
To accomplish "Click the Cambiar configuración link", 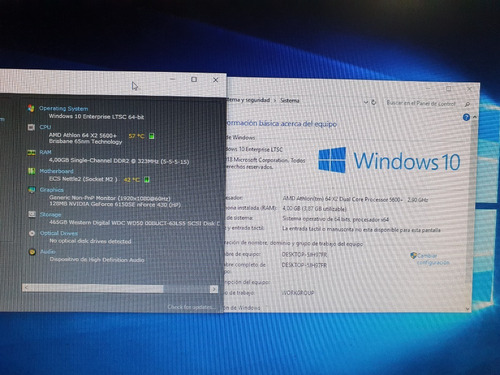I will point(433,259).
